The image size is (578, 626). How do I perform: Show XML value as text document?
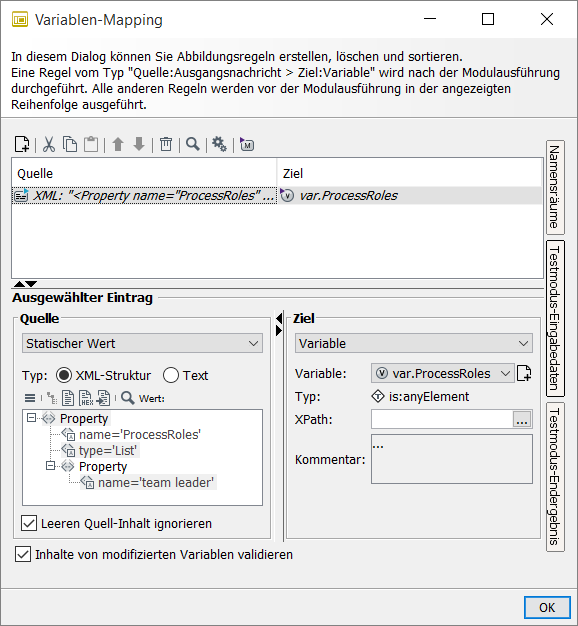click(68, 398)
